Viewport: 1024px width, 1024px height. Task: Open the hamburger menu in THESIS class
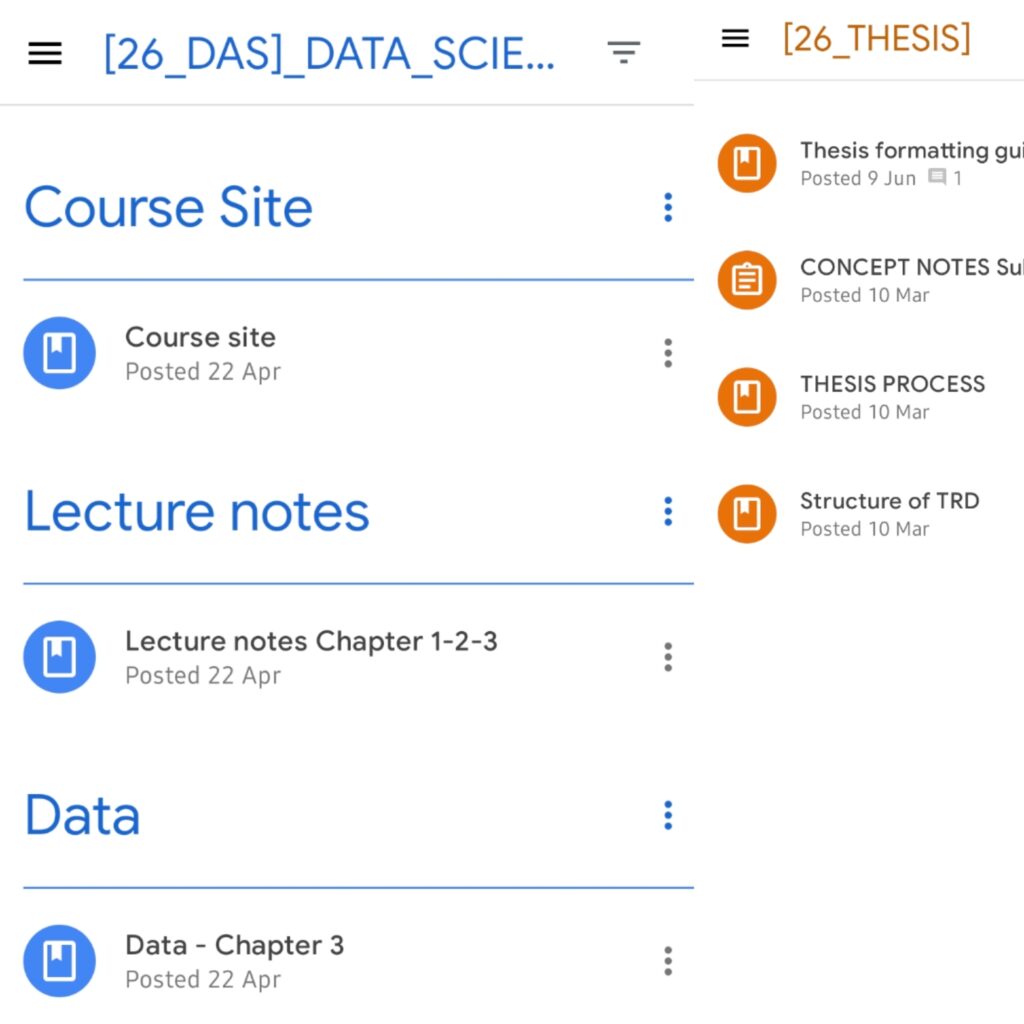point(735,39)
